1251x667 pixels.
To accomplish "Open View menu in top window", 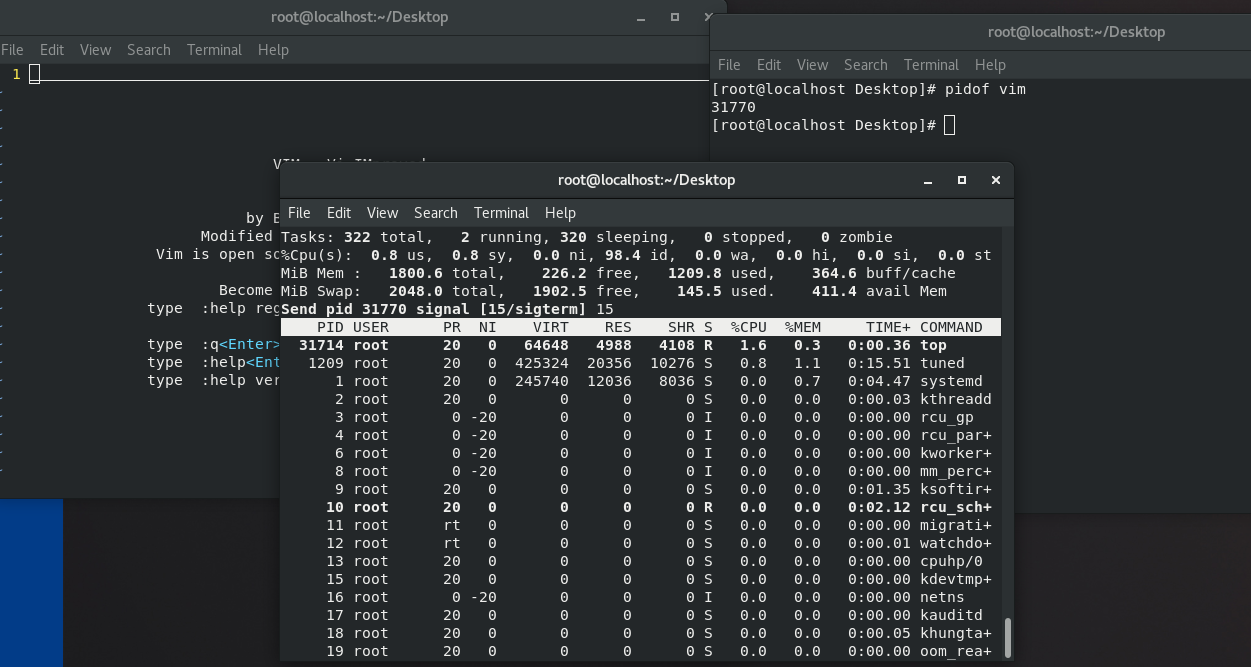I will point(383,213).
